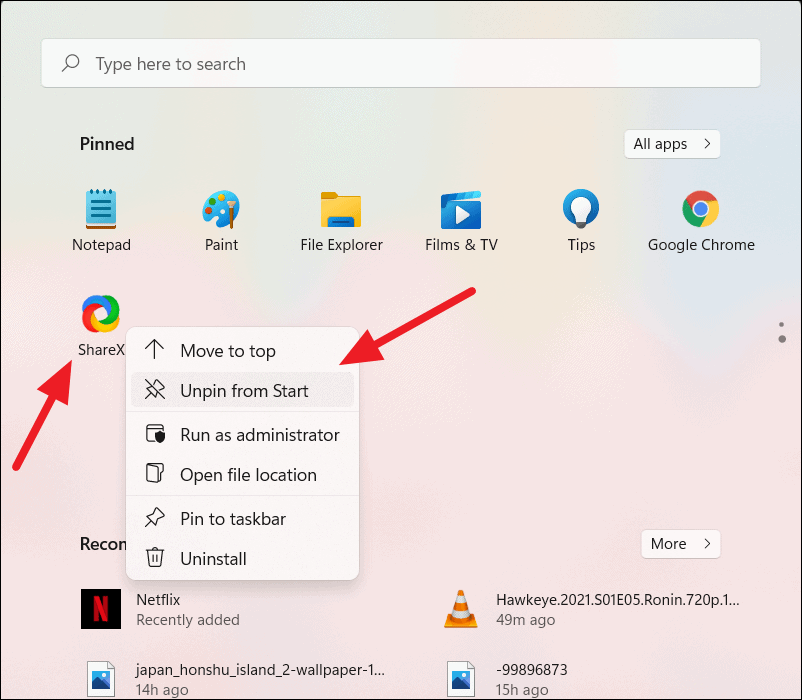Click the All apps chevron arrow
Image resolution: width=802 pixels, height=700 pixels.
point(707,144)
